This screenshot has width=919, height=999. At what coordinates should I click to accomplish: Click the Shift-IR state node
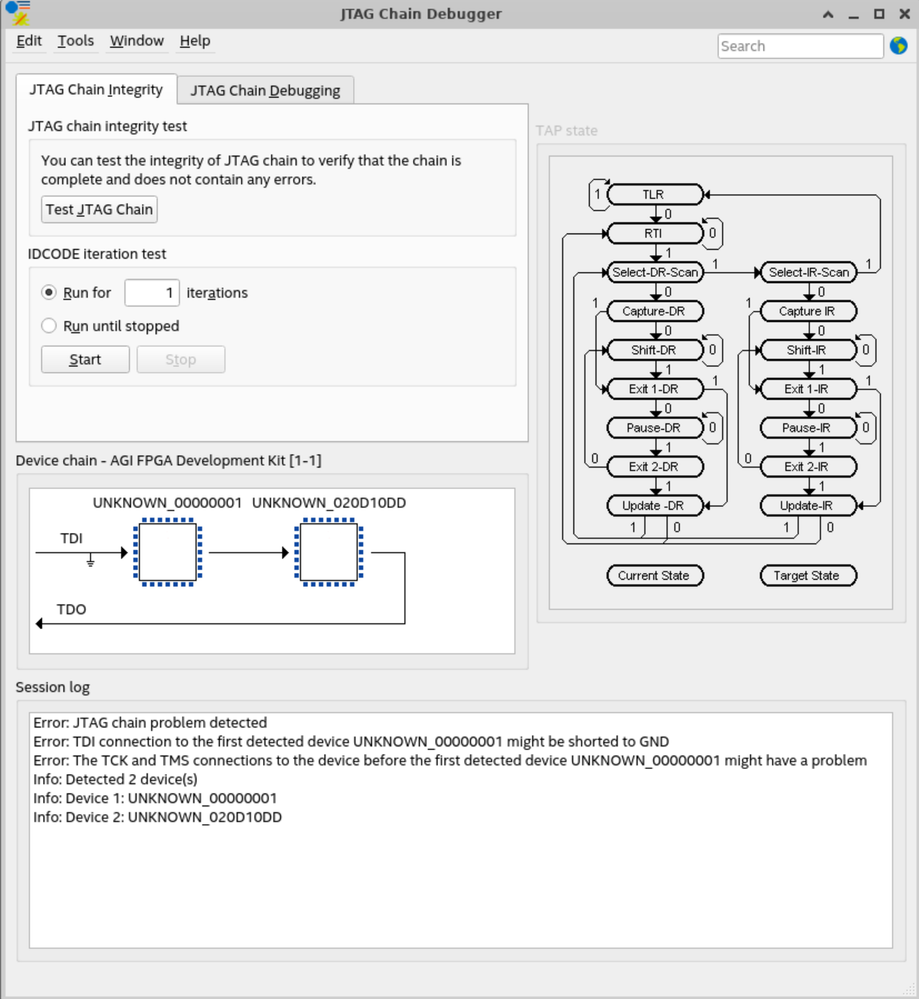[x=809, y=350]
